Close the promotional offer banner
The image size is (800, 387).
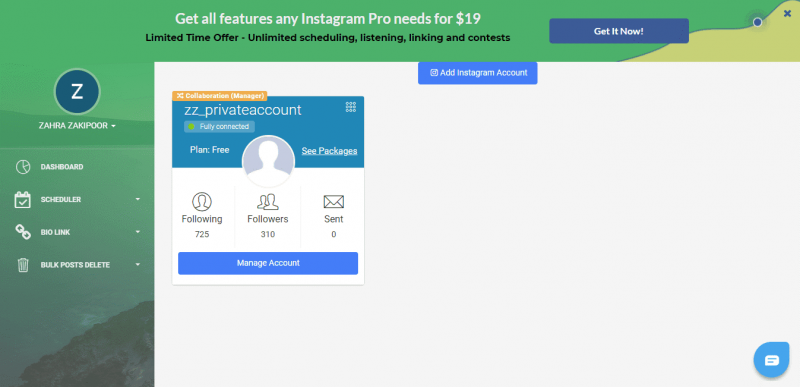(787, 14)
